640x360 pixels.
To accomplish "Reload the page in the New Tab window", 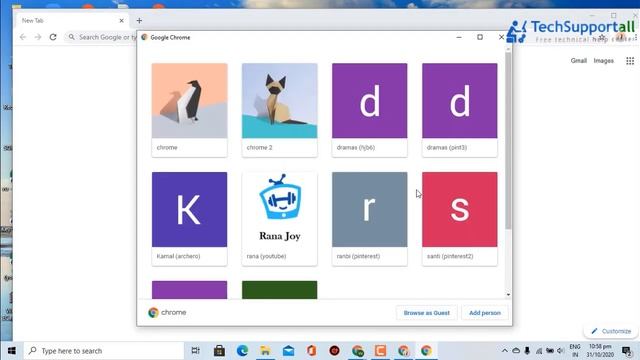I will coord(53,37).
